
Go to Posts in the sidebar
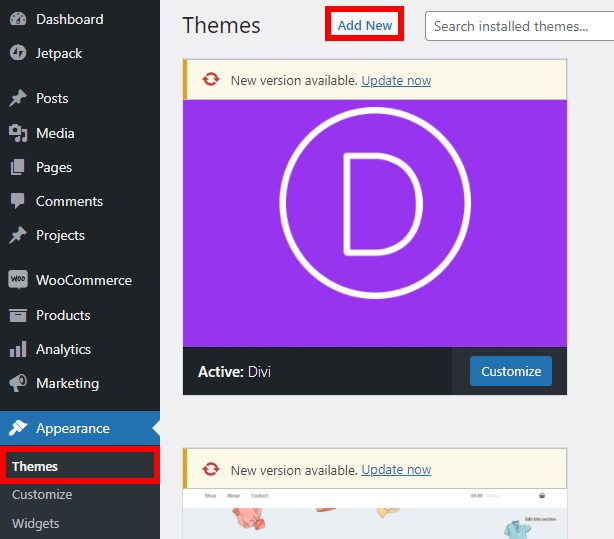[80, 98]
